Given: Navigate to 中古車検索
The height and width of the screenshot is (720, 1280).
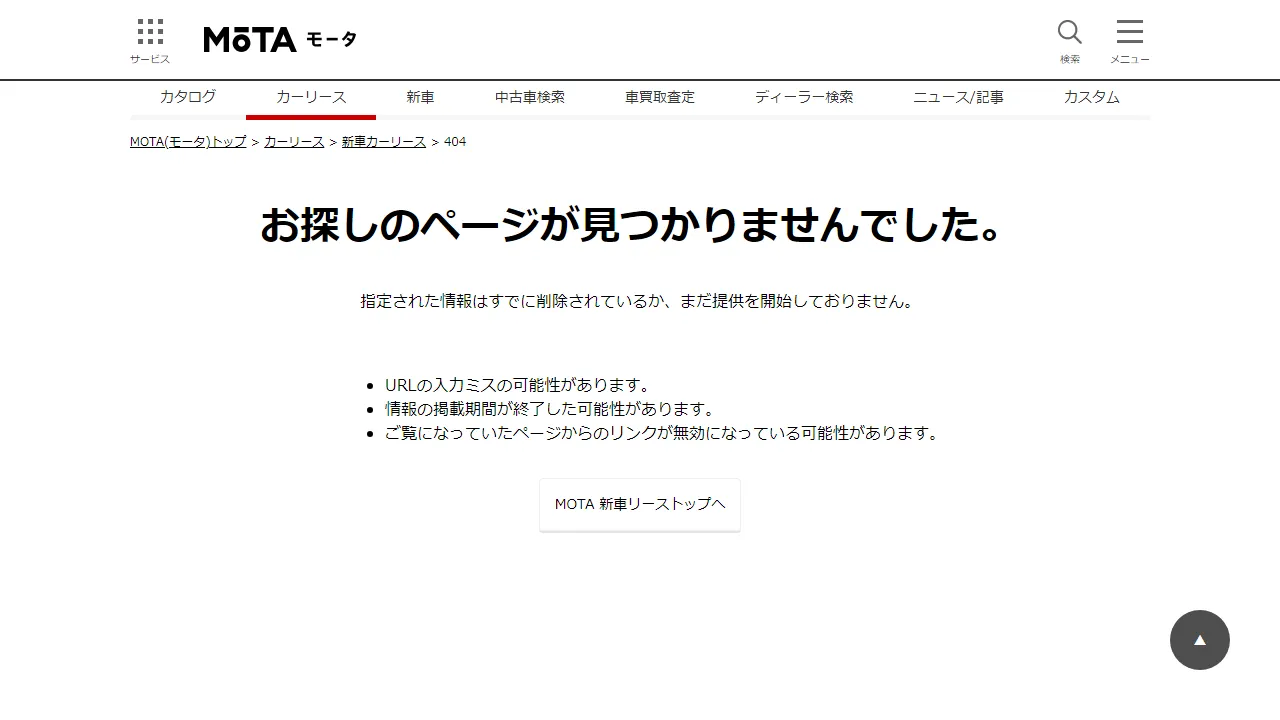Looking at the screenshot, I should coord(529,97).
